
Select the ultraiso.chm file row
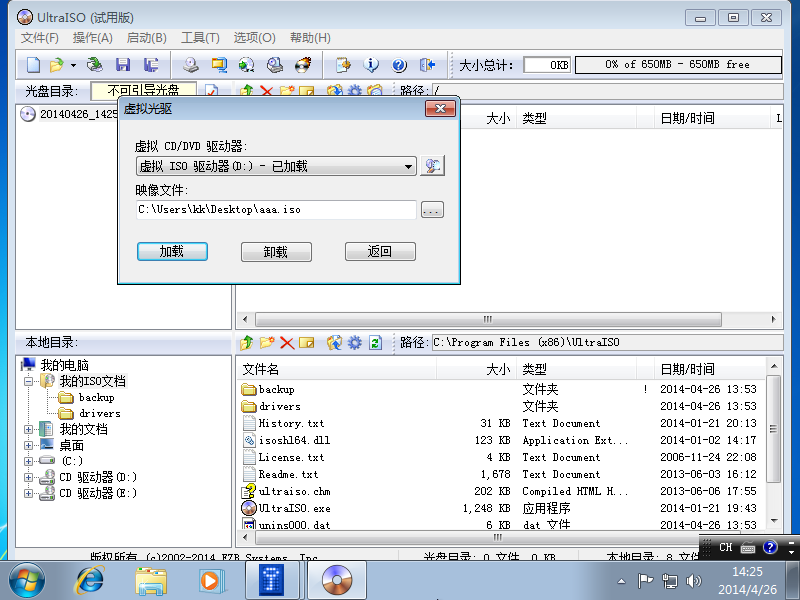coord(501,491)
